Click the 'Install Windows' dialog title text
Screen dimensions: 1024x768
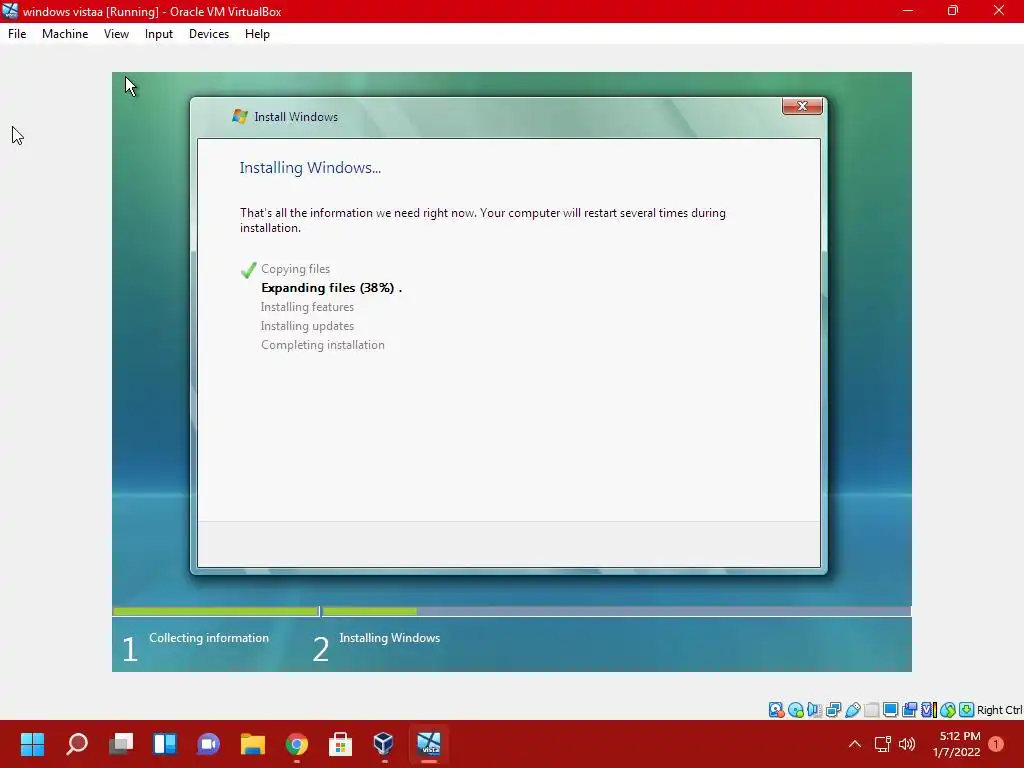(x=296, y=117)
